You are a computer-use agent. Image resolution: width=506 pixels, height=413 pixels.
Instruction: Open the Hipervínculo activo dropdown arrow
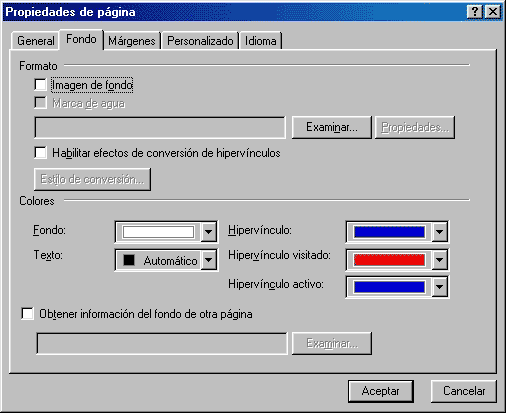tap(440, 287)
